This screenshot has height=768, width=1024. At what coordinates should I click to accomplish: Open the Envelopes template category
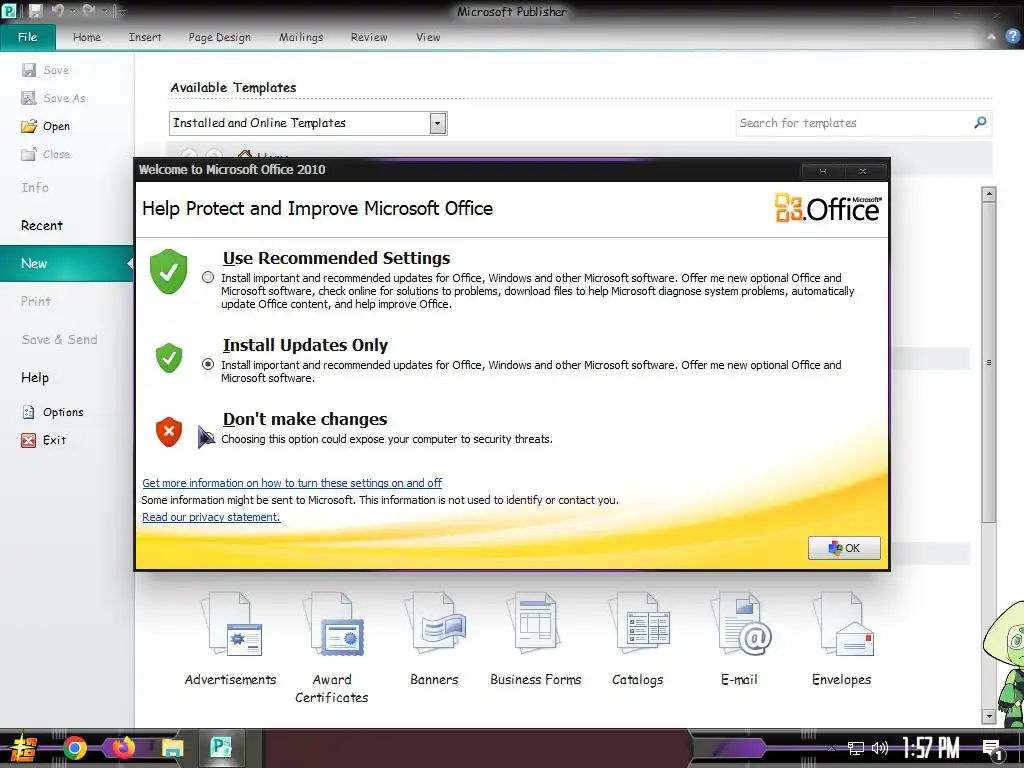coord(842,639)
